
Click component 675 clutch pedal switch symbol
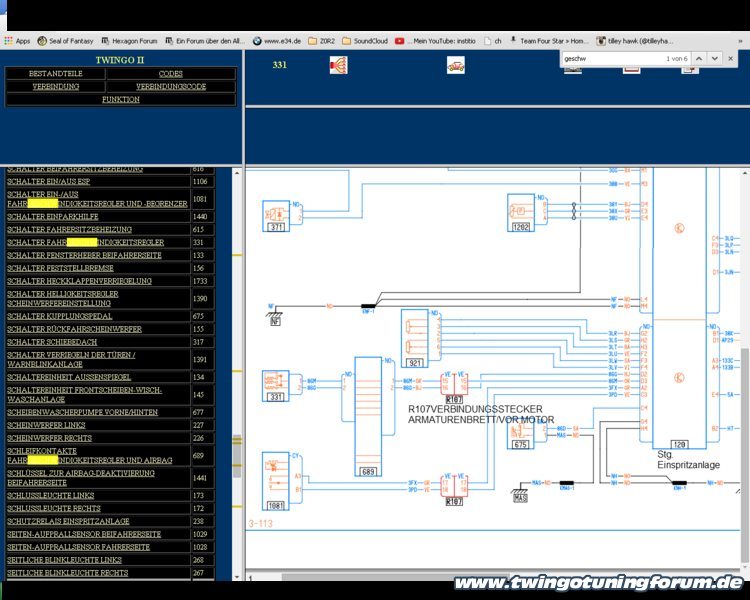[520, 434]
